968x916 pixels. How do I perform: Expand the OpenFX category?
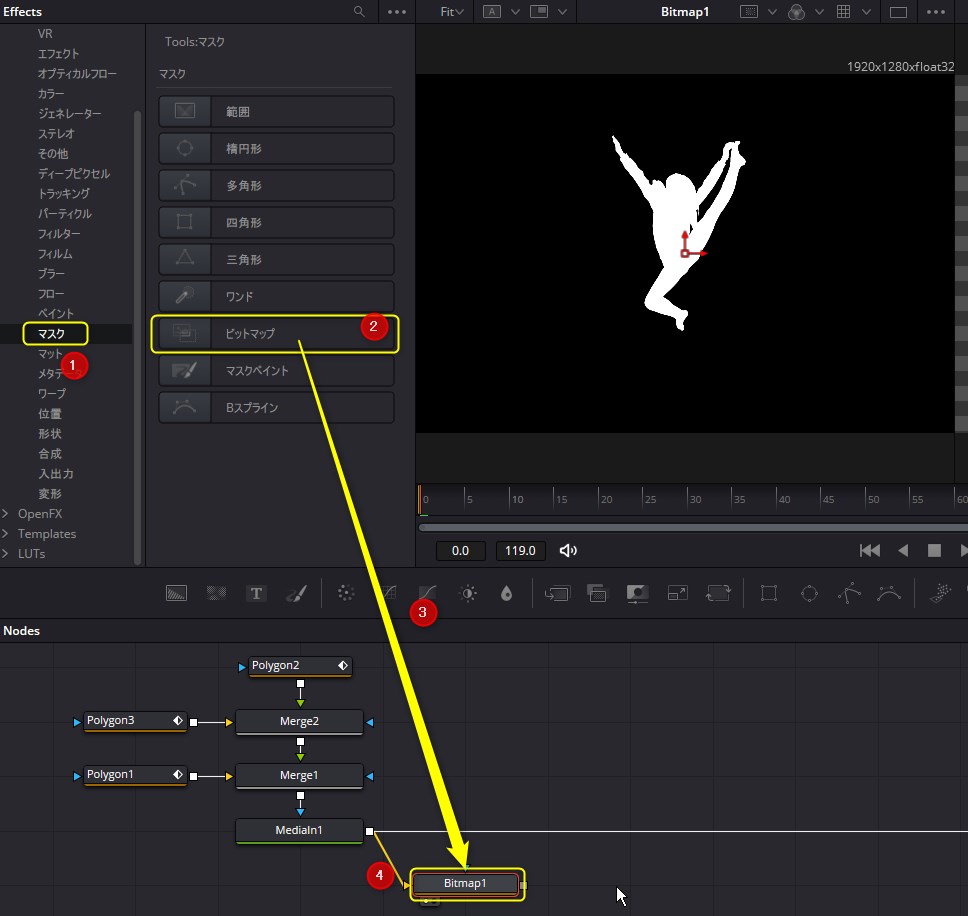coord(6,514)
